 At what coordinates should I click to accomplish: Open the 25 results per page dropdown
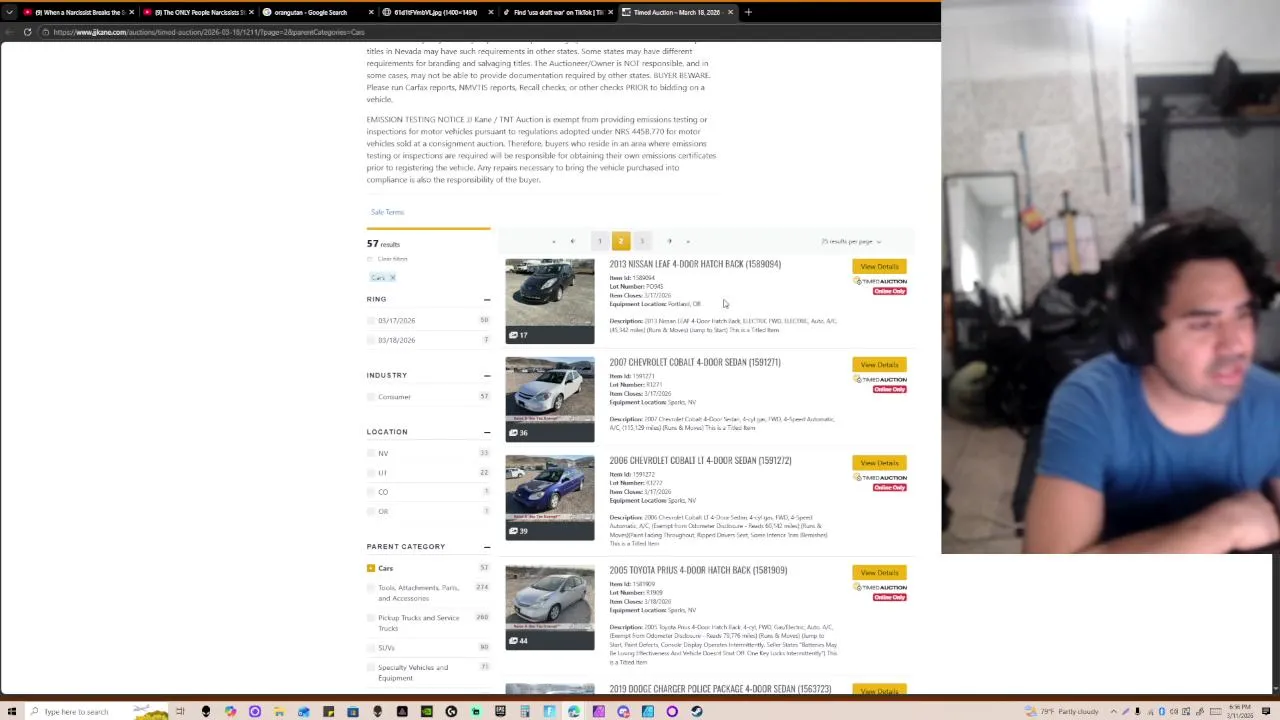point(851,241)
